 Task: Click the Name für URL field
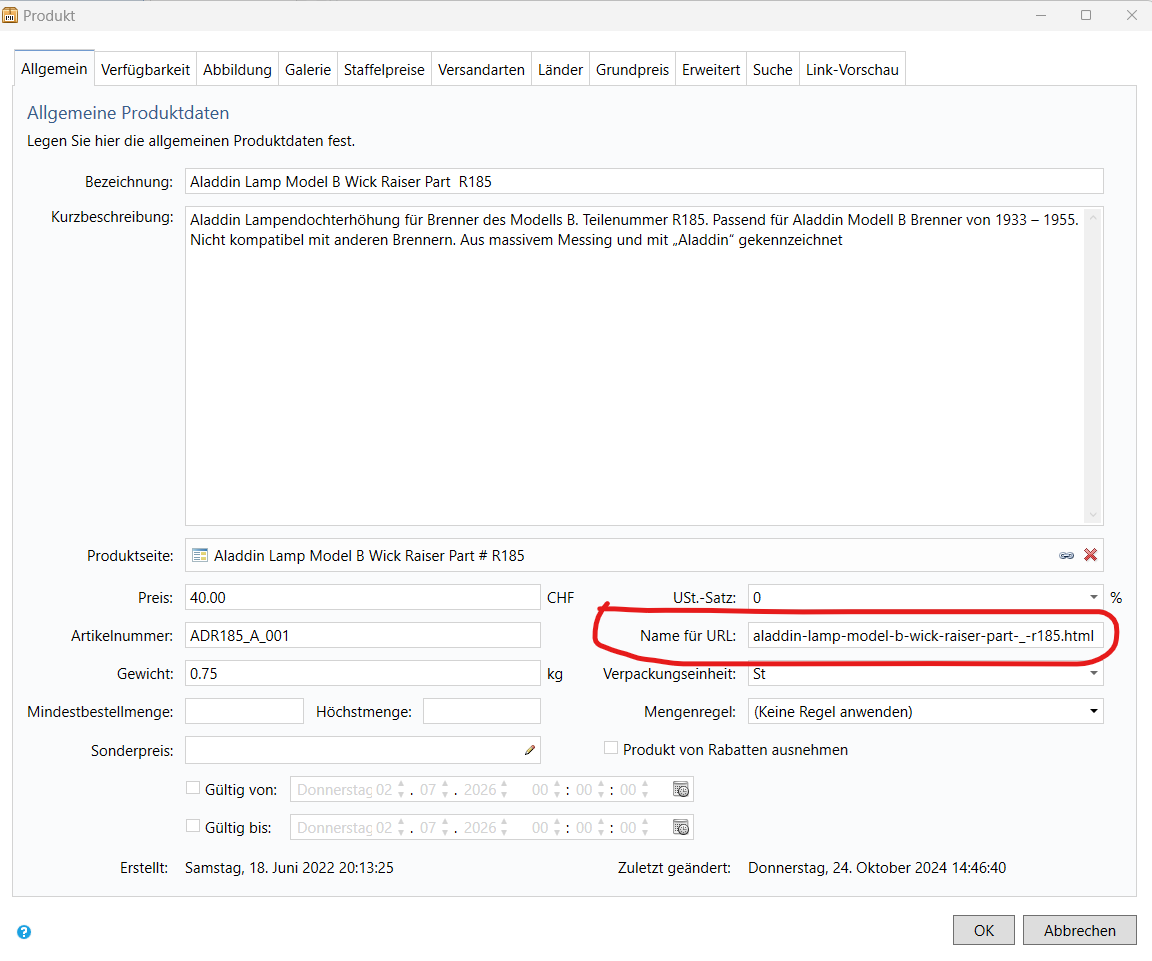click(x=926, y=636)
